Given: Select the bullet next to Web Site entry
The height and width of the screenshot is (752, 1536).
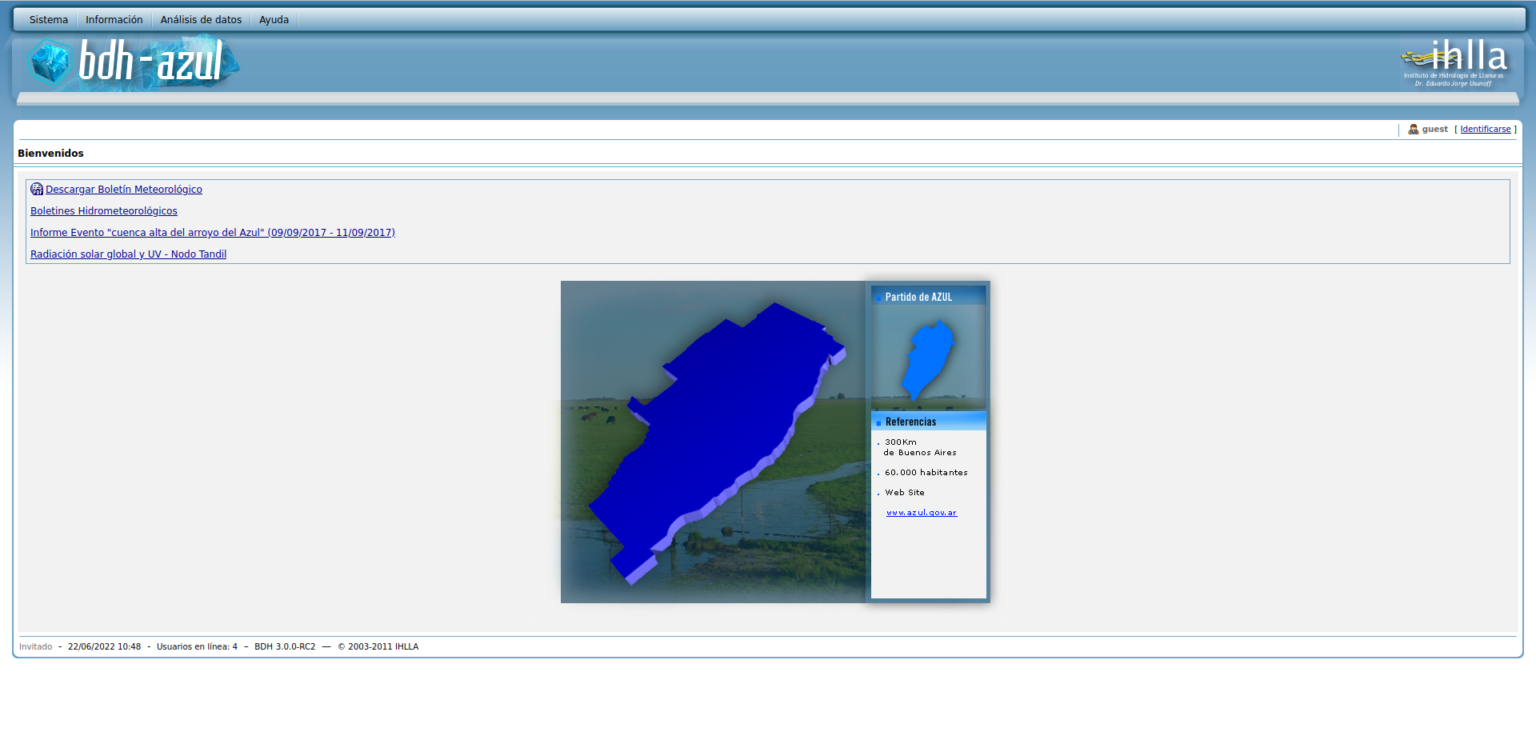Looking at the screenshot, I should tap(879, 493).
